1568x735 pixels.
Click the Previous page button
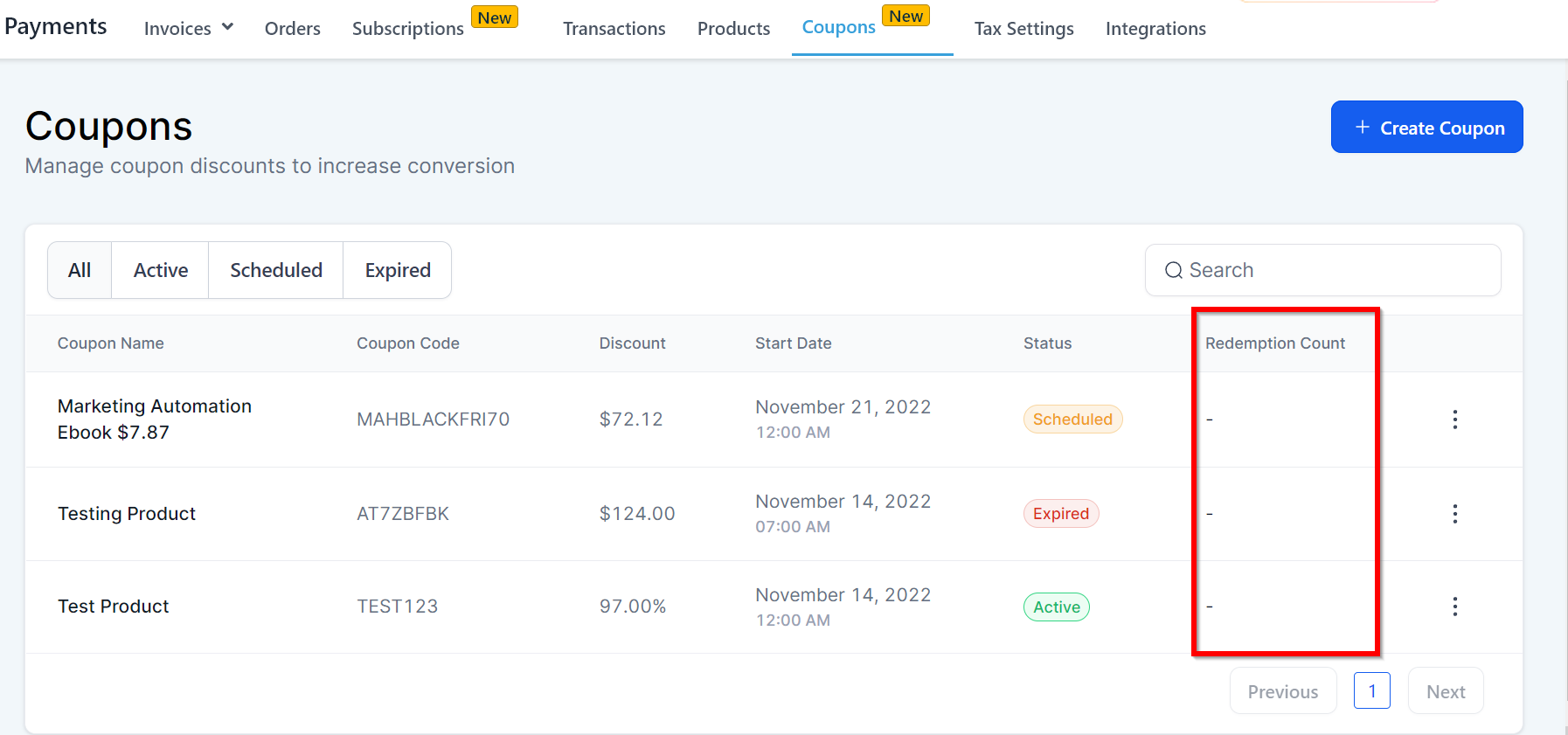1283,691
